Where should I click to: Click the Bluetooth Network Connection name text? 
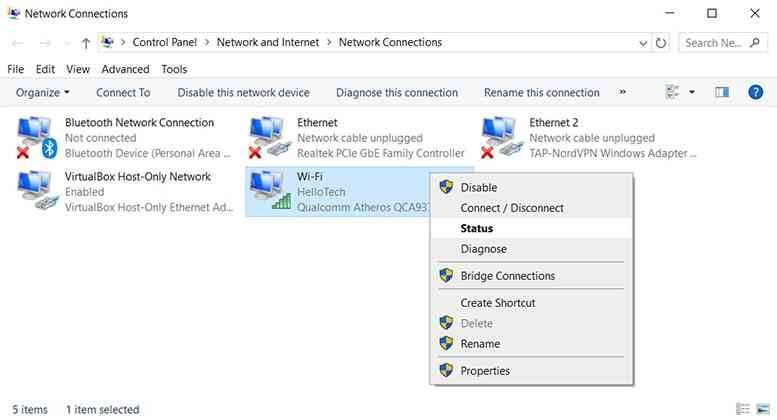(x=139, y=122)
